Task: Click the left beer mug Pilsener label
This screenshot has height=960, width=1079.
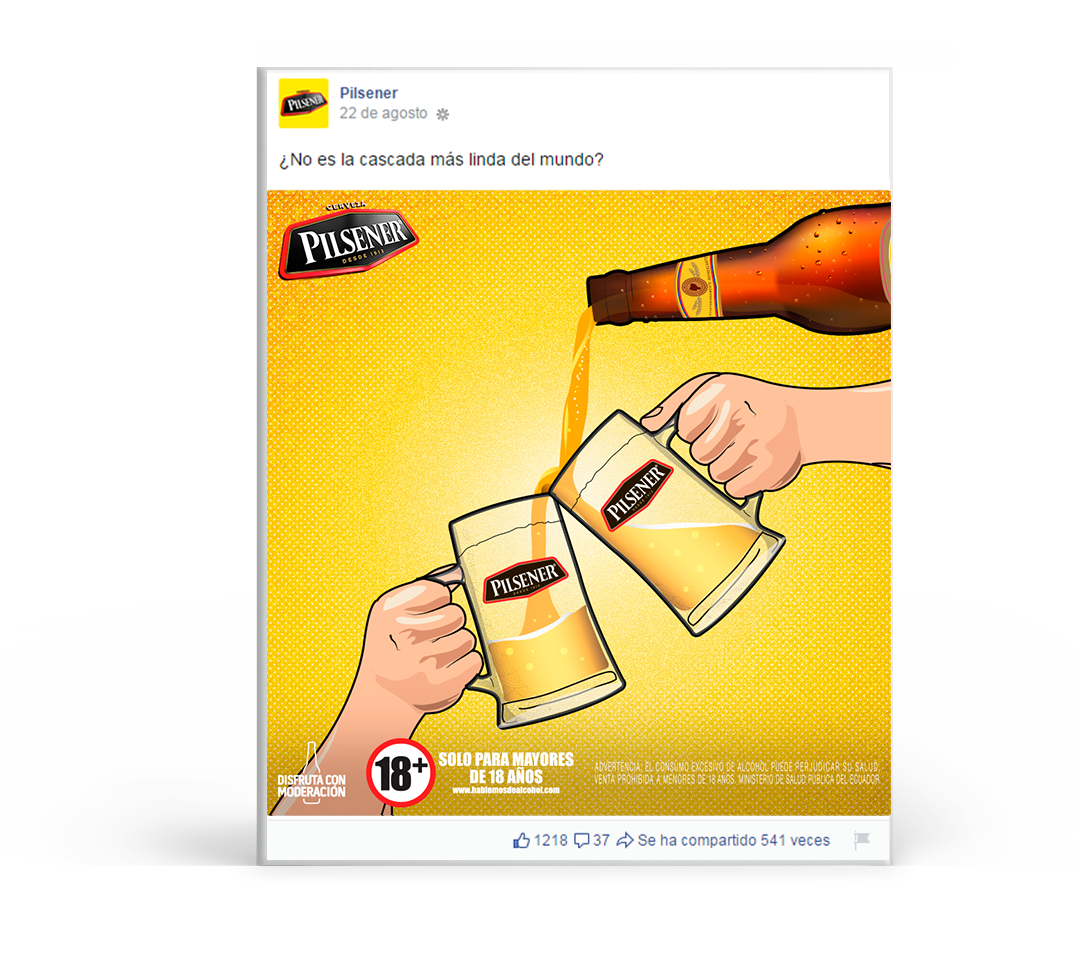Action: coord(525,579)
